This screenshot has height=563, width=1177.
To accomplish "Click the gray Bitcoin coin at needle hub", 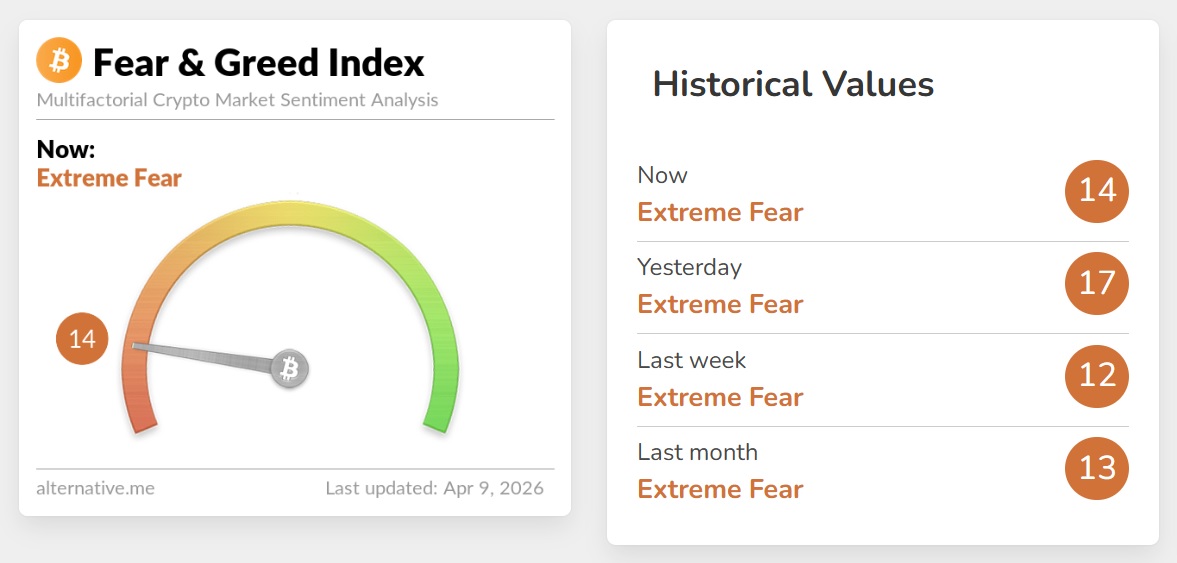I will click(x=290, y=369).
